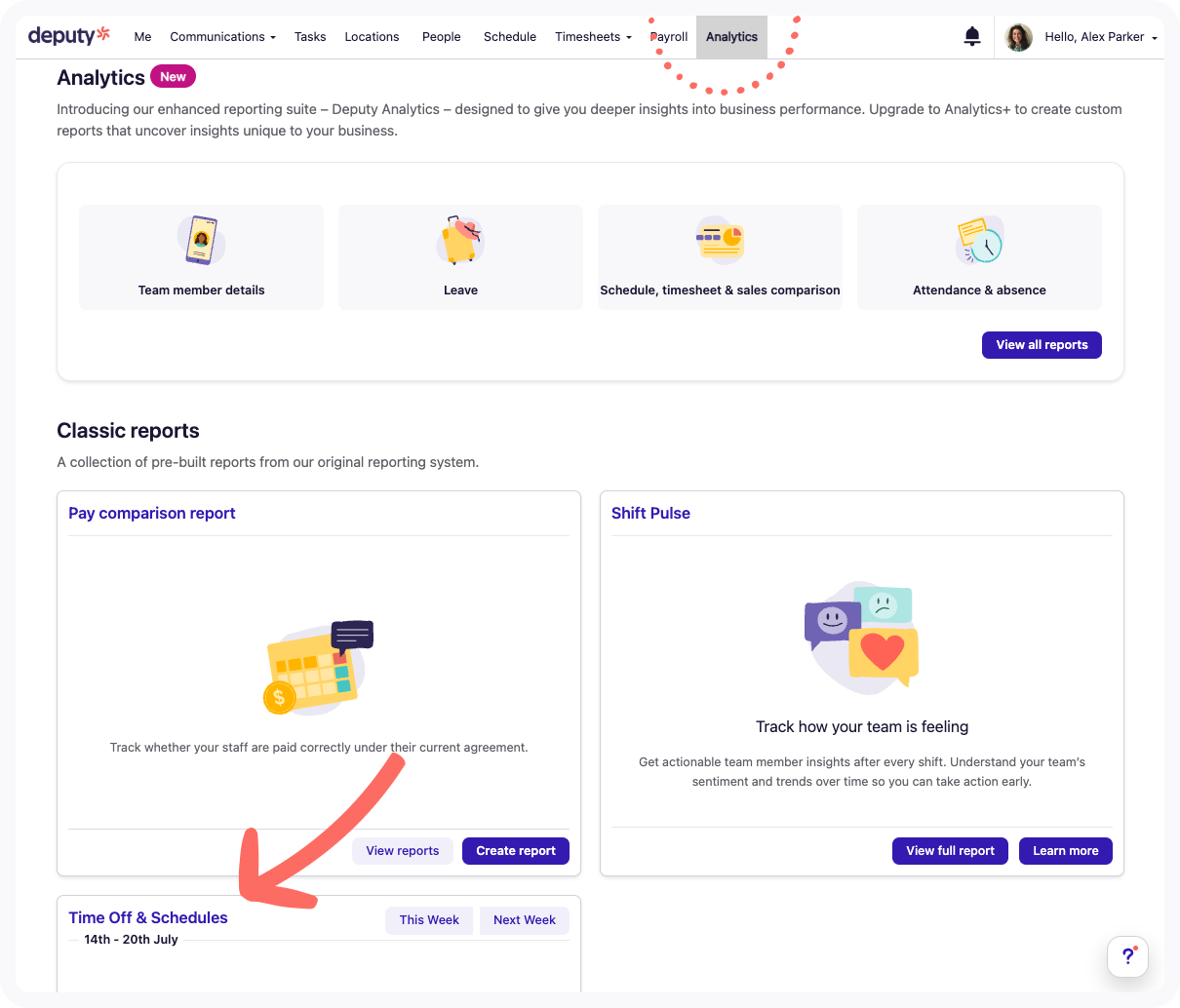Click View full report for Shift Pulse
This screenshot has width=1180, height=1008.
coord(950,851)
